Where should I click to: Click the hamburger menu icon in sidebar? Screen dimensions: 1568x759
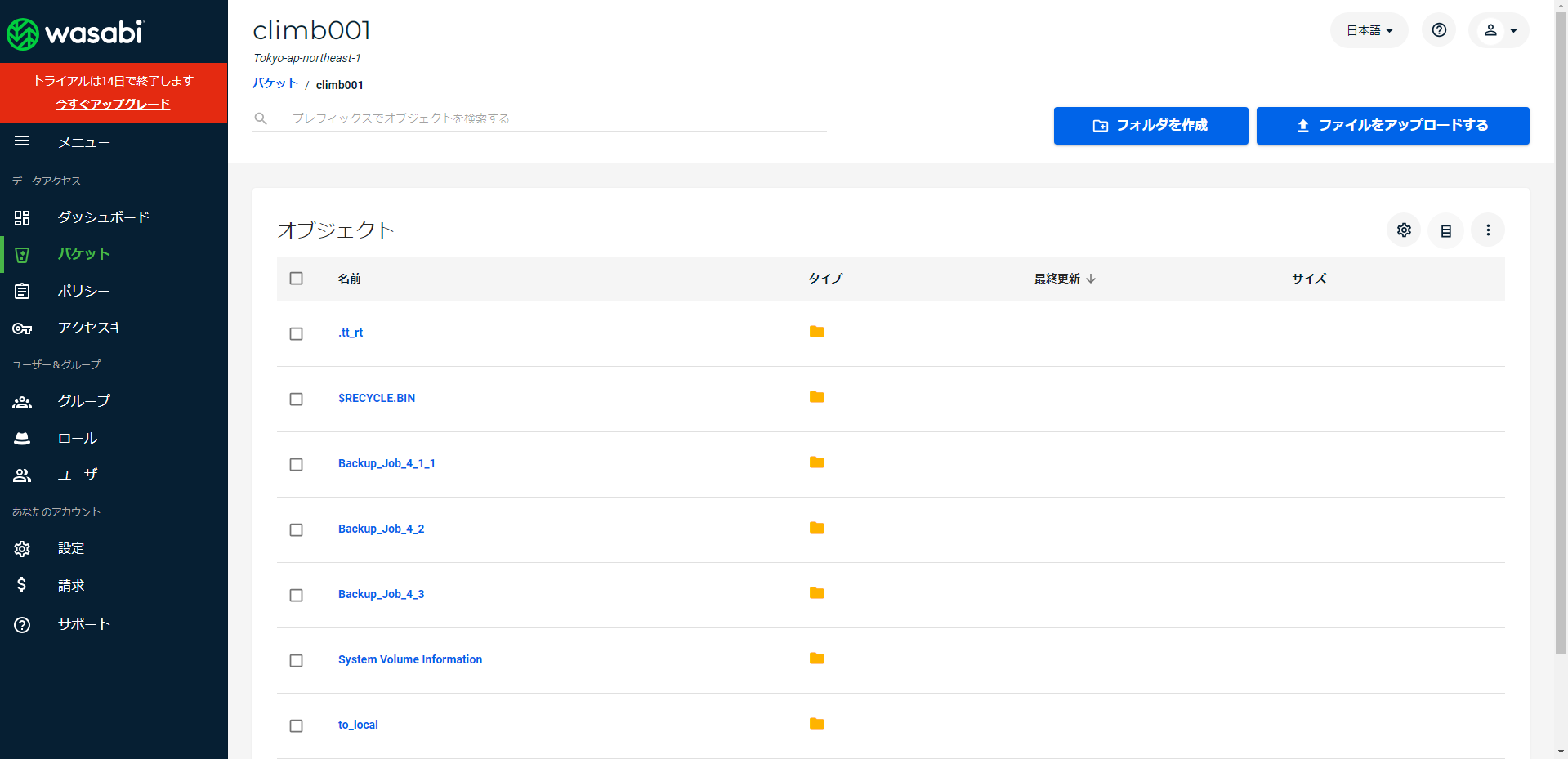pos(22,141)
